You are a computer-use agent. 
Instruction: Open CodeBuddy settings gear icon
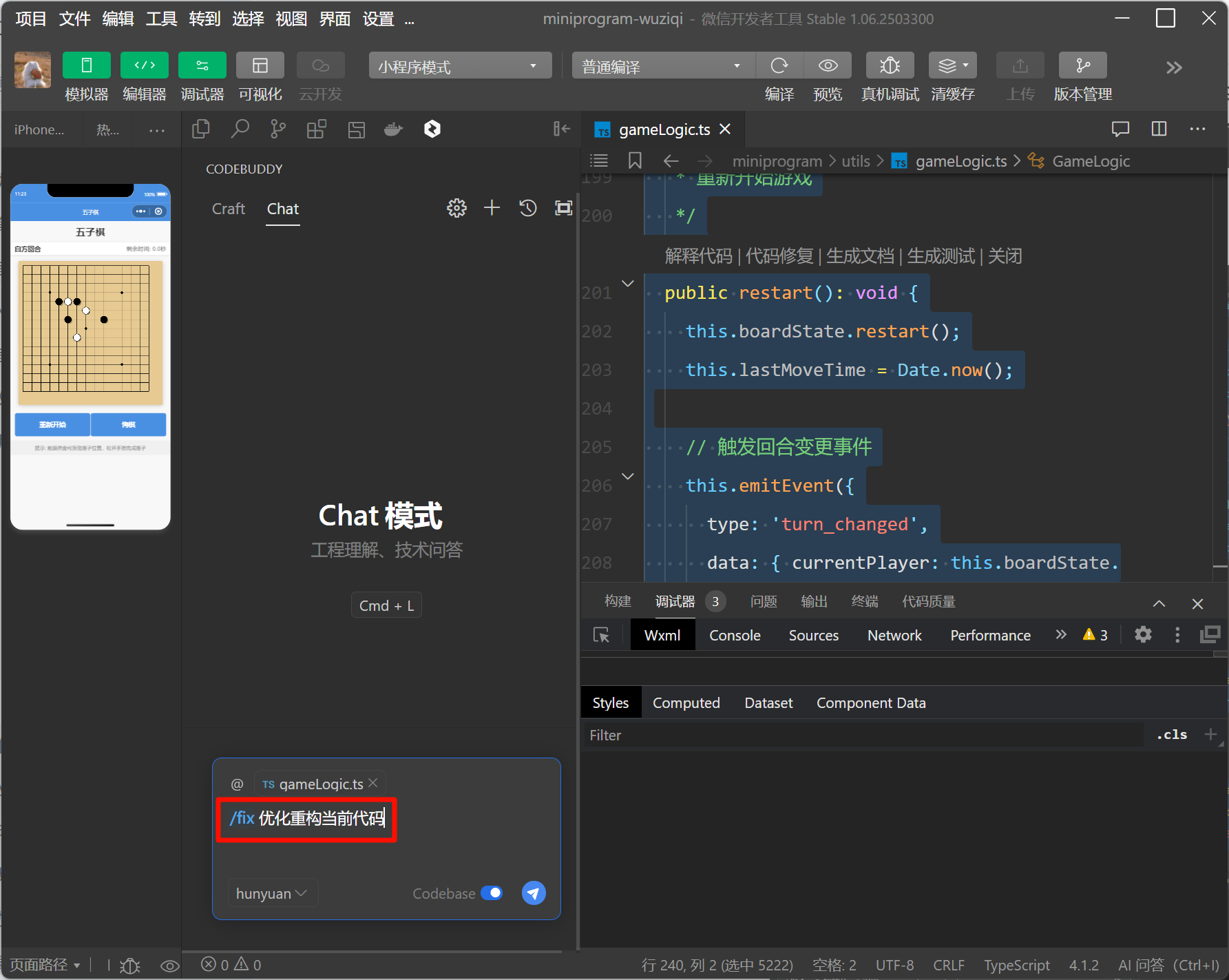[456, 208]
